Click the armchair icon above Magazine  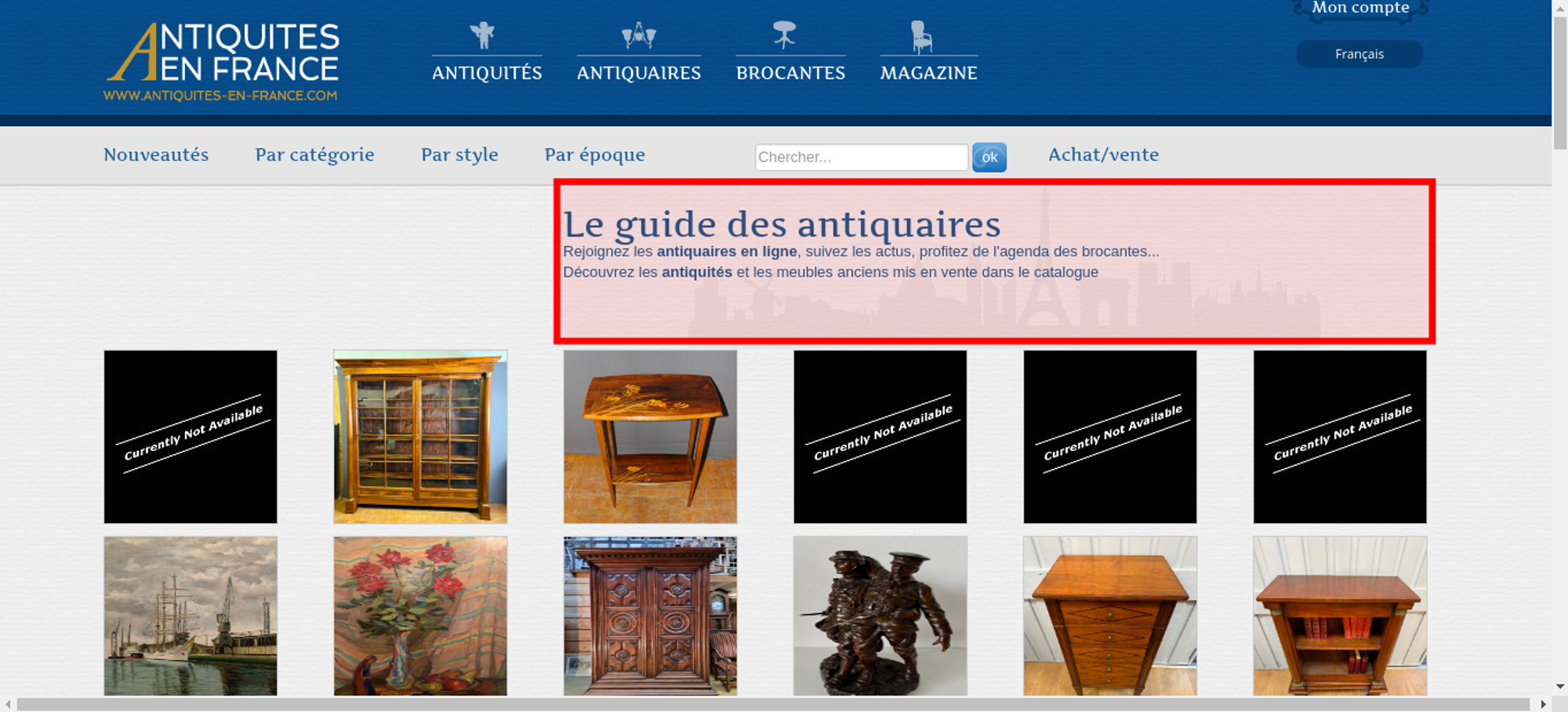click(921, 36)
